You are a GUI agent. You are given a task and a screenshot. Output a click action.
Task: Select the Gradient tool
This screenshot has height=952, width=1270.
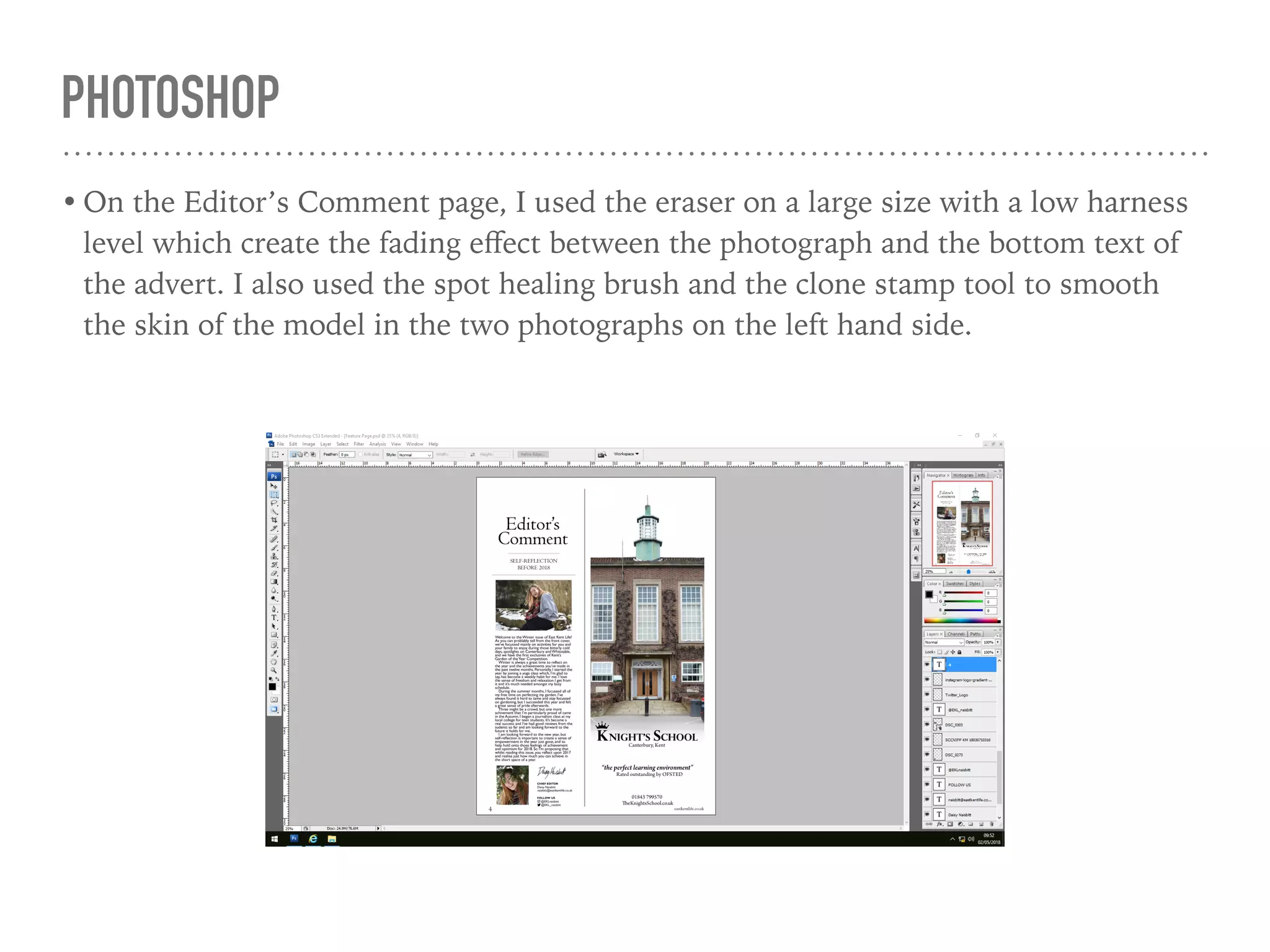click(273, 581)
